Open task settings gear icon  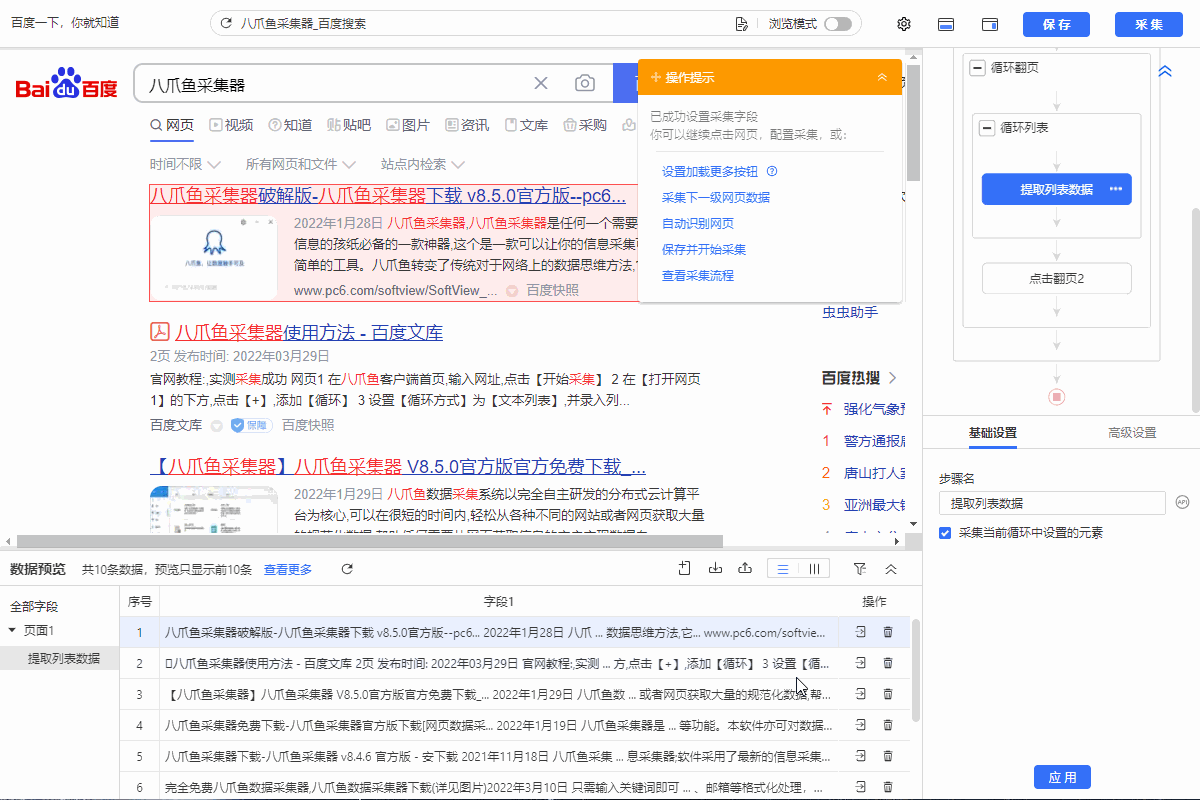904,24
